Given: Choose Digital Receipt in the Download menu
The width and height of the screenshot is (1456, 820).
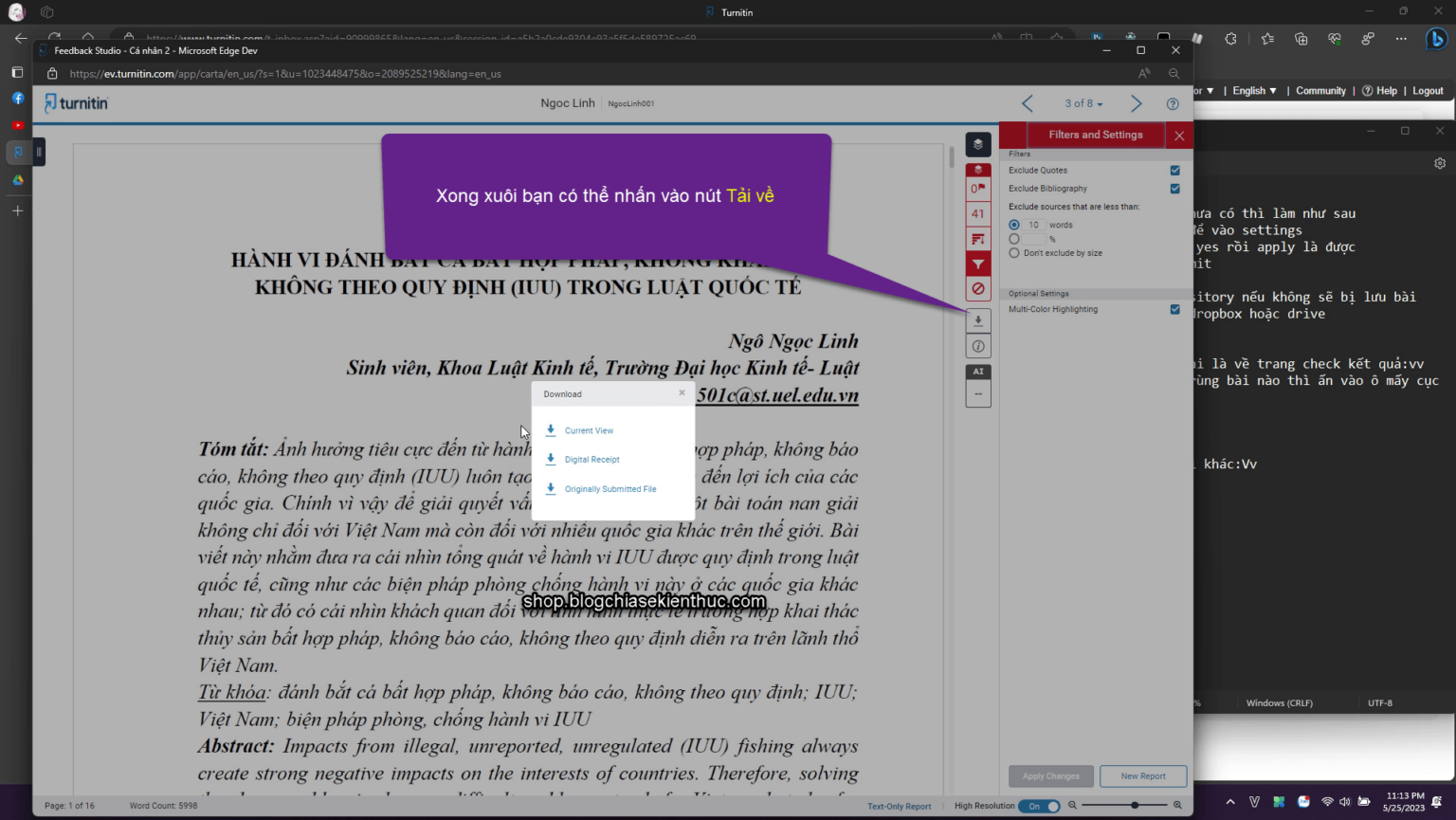Looking at the screenshot, I should click(x=591, y=459).
